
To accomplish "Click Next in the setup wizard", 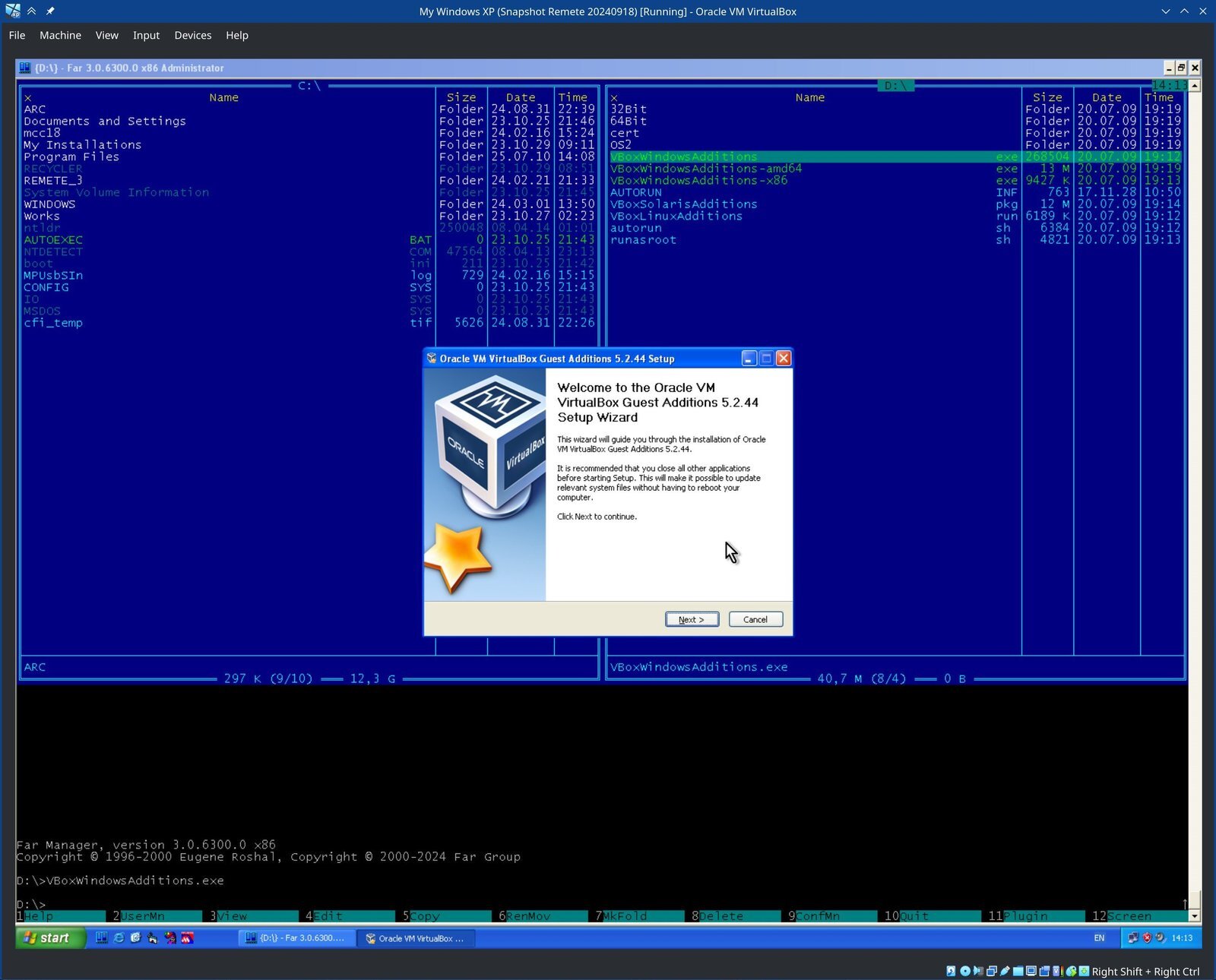I will coord(692,619).
